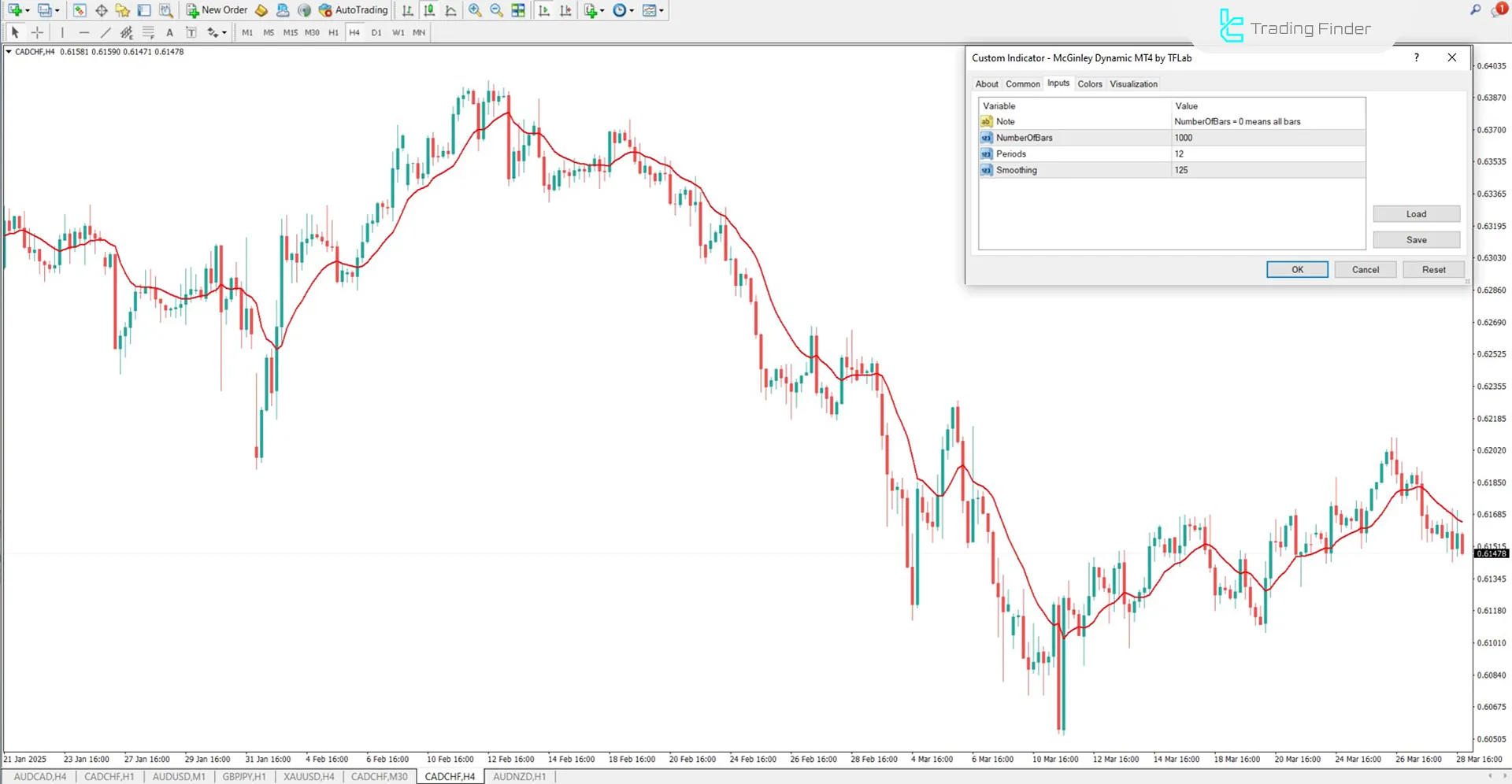Open the Indicators toolbar icon
This screenshot has height=784, width=1512.
coord(588,10)
